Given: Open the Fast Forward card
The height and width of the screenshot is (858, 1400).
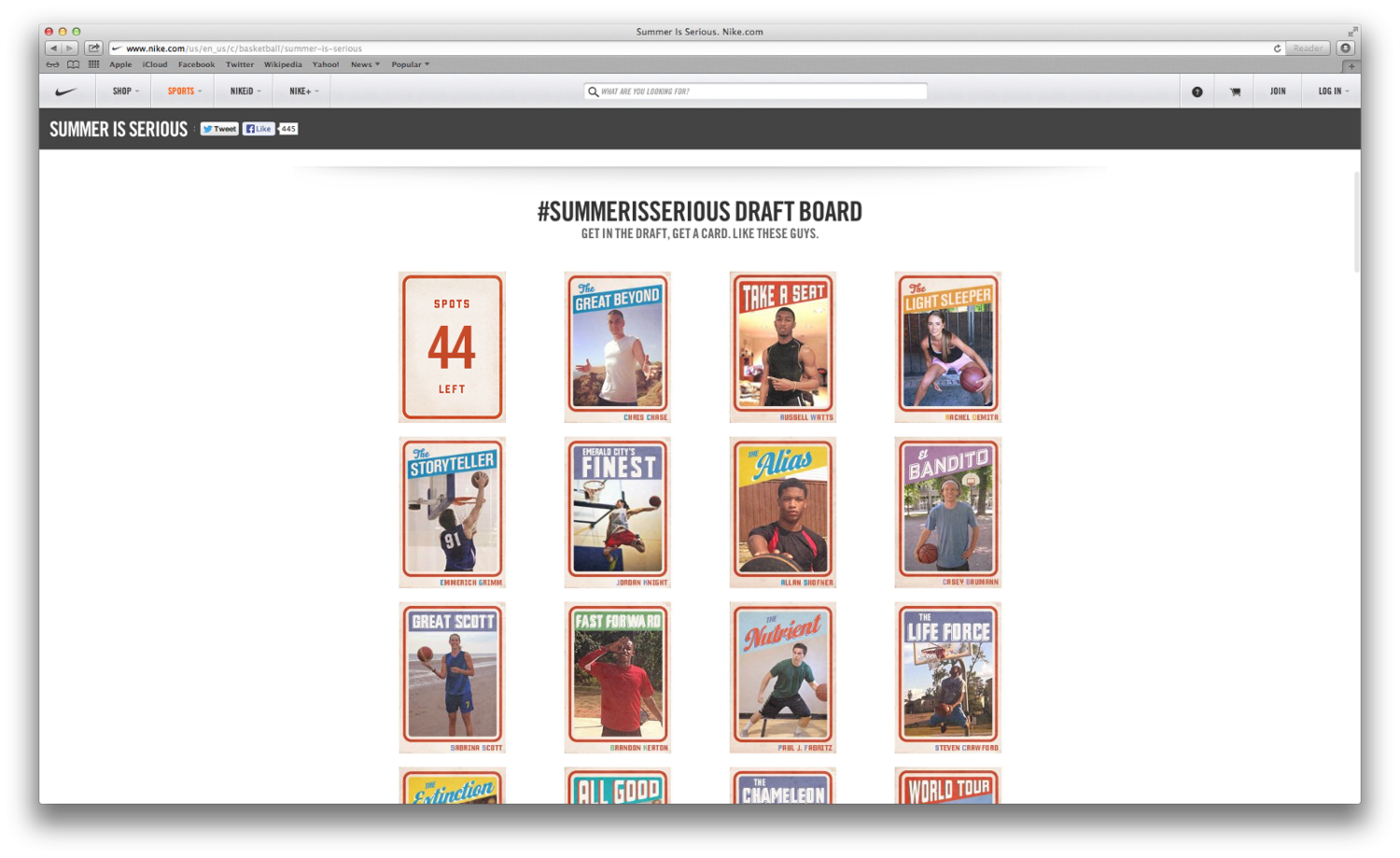Looking at the screenshot, I should coord(617,678).
